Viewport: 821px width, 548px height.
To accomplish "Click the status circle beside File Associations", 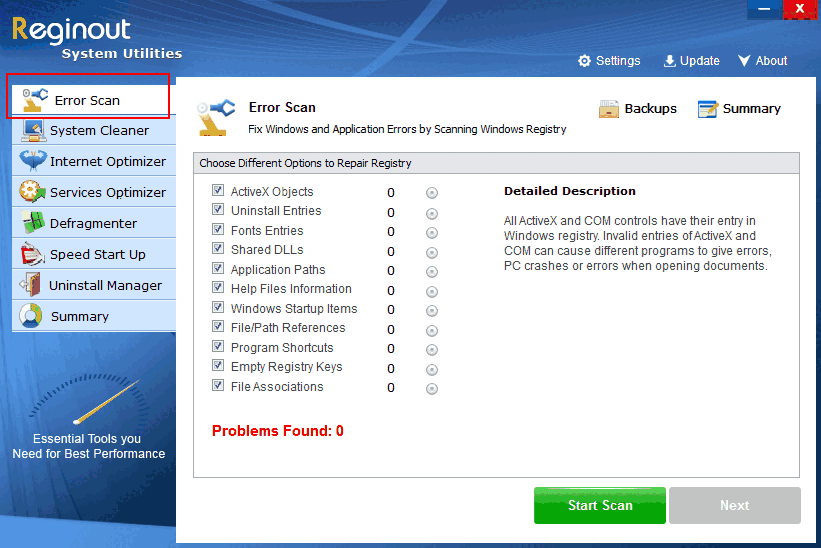I will 431,389.
